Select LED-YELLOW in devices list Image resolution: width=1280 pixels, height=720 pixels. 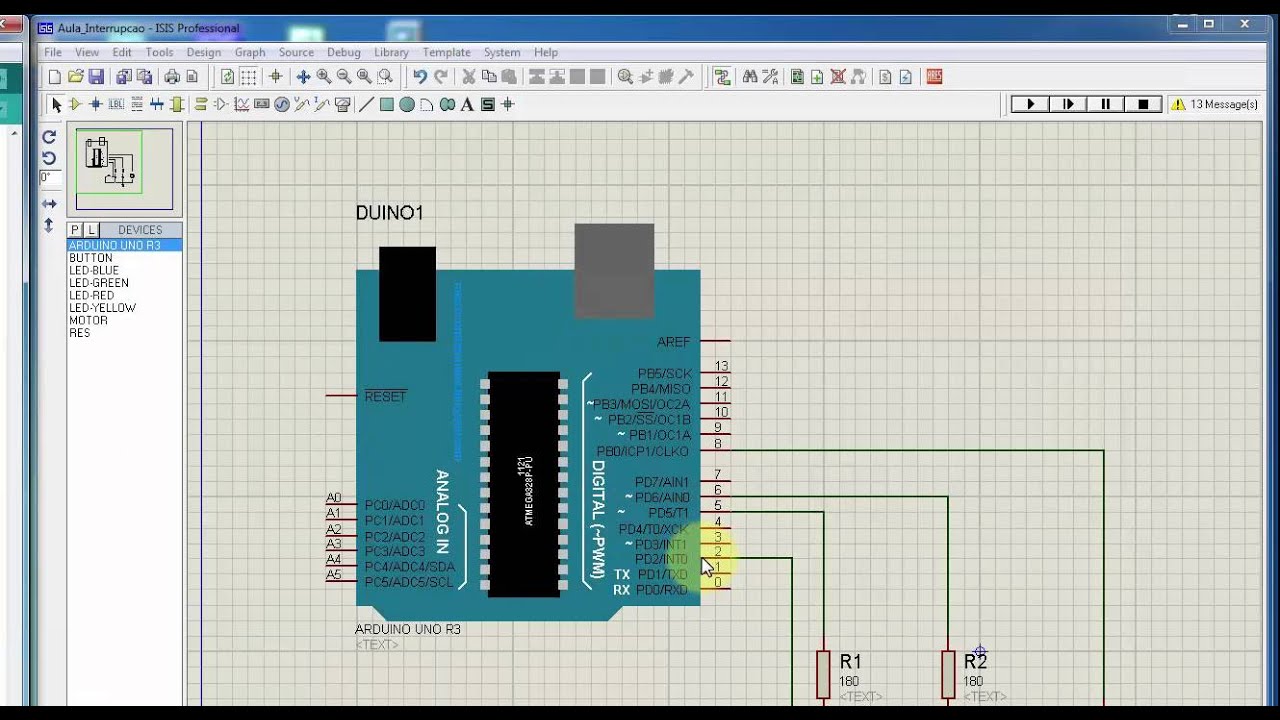coord(124,308)
